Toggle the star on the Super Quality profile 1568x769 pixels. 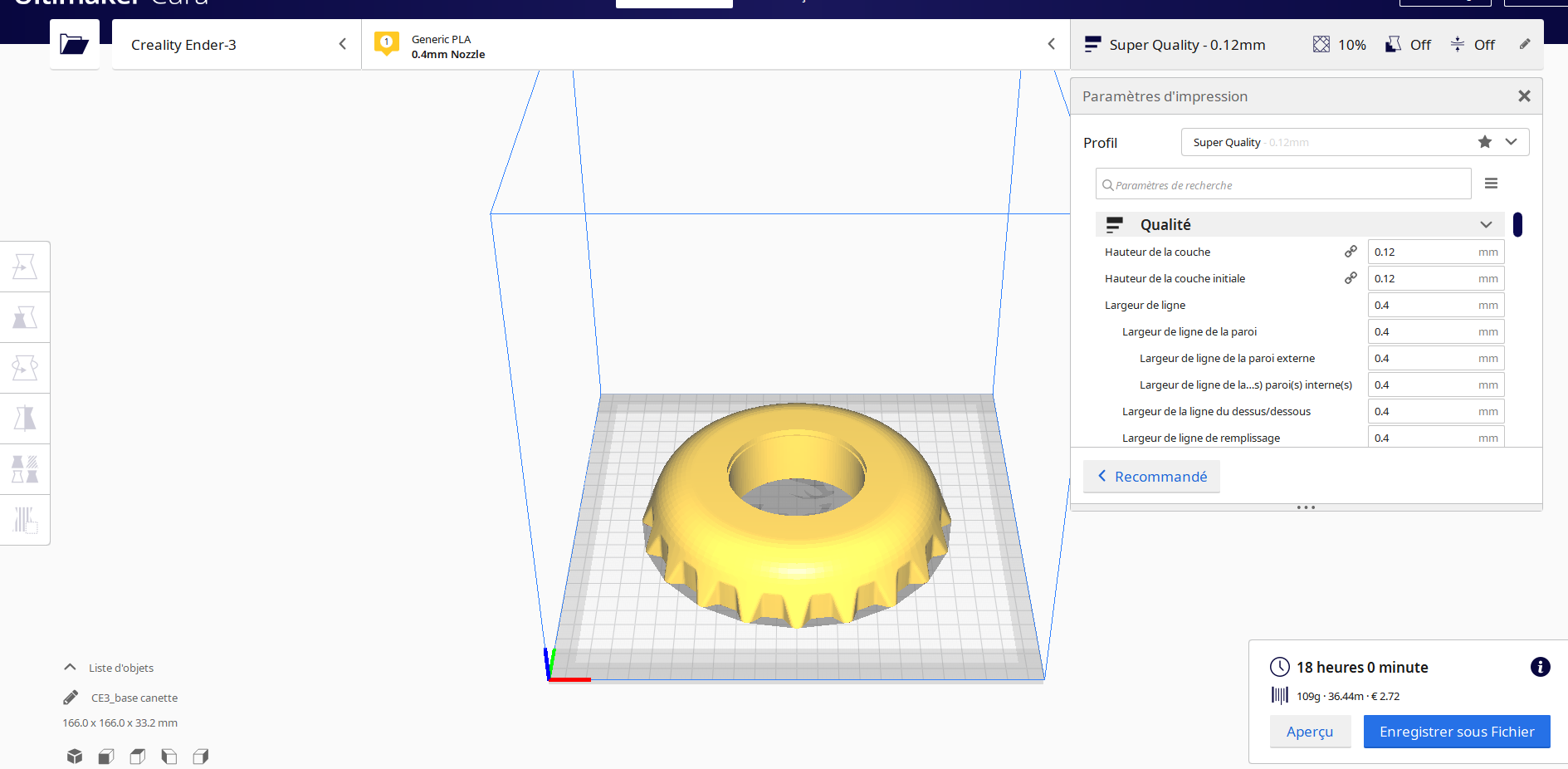(1484, 142)
